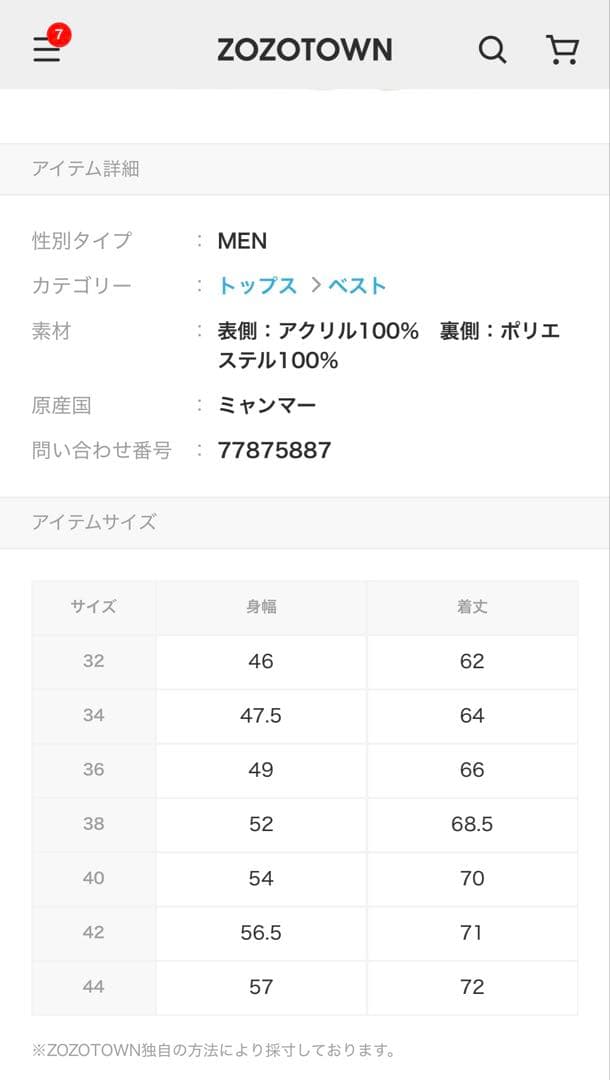The width and height of the screenshot is (610, 1080).
Task: Select the size 34 row label
Action: [94, 715]
